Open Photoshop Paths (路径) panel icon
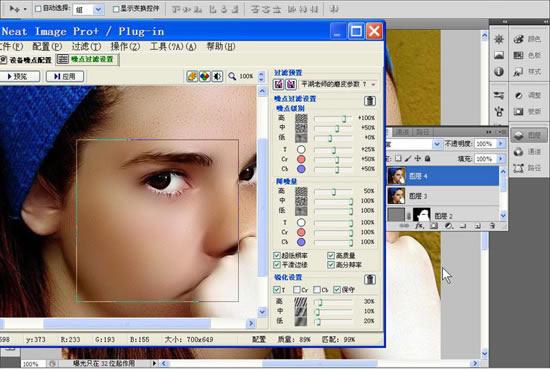550x369 pixels. 519,168
